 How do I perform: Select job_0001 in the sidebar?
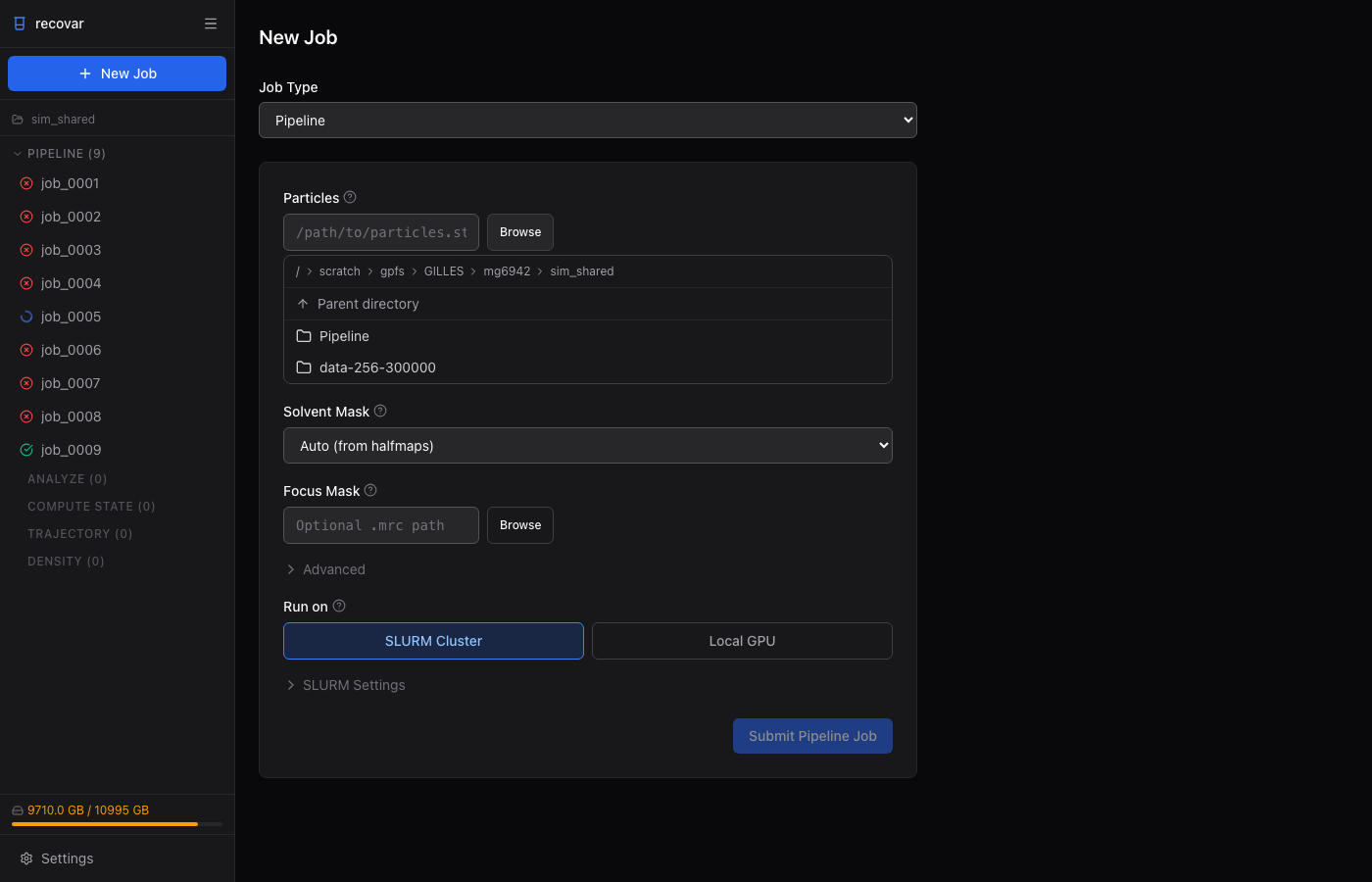pos(117,183)
